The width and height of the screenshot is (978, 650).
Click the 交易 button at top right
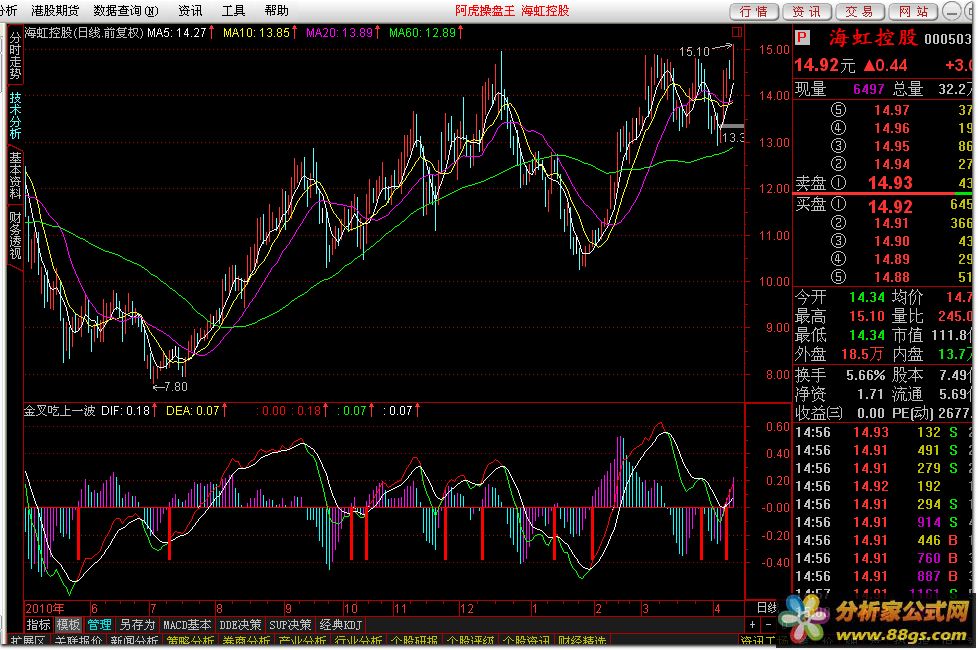coord(859,11)
